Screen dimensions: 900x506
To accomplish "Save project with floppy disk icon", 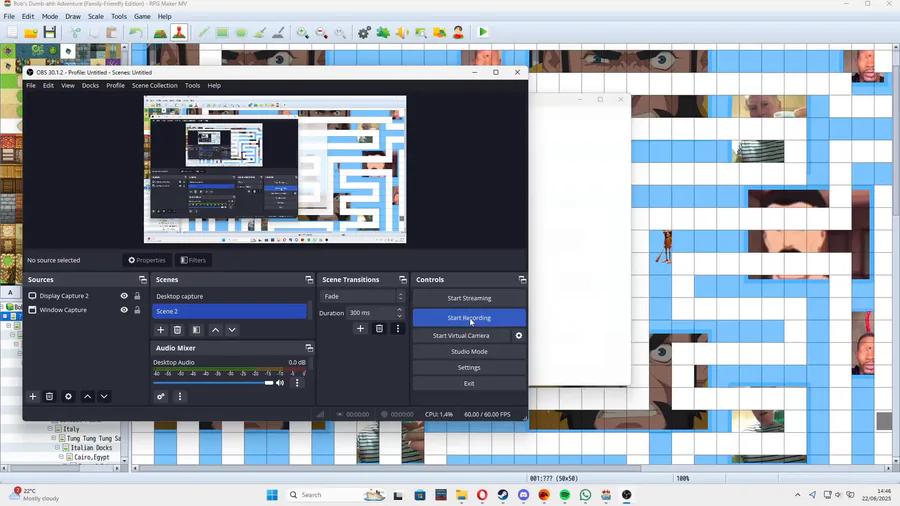I will point(50,32).
